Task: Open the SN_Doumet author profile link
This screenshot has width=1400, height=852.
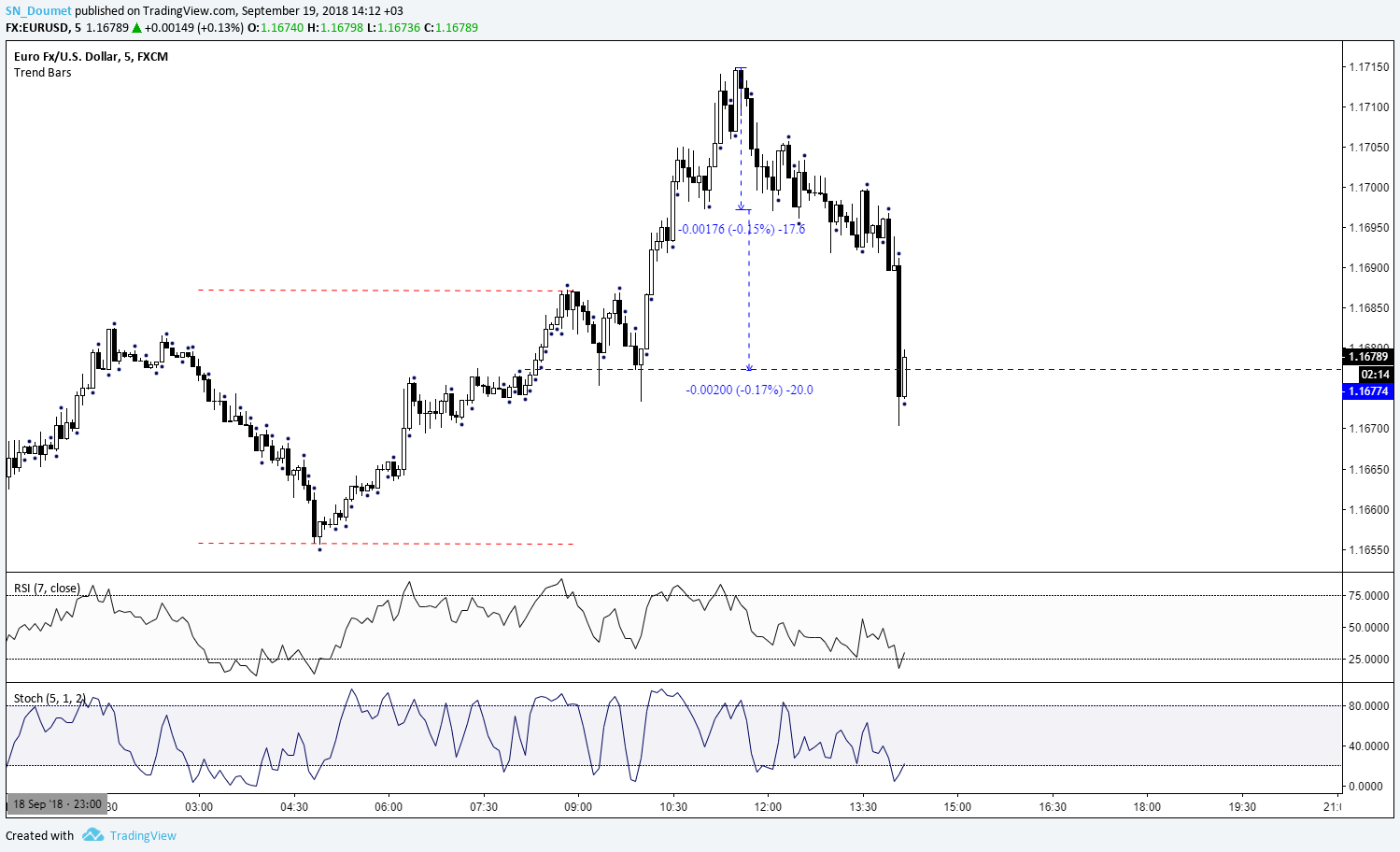Action: point(38,11)
